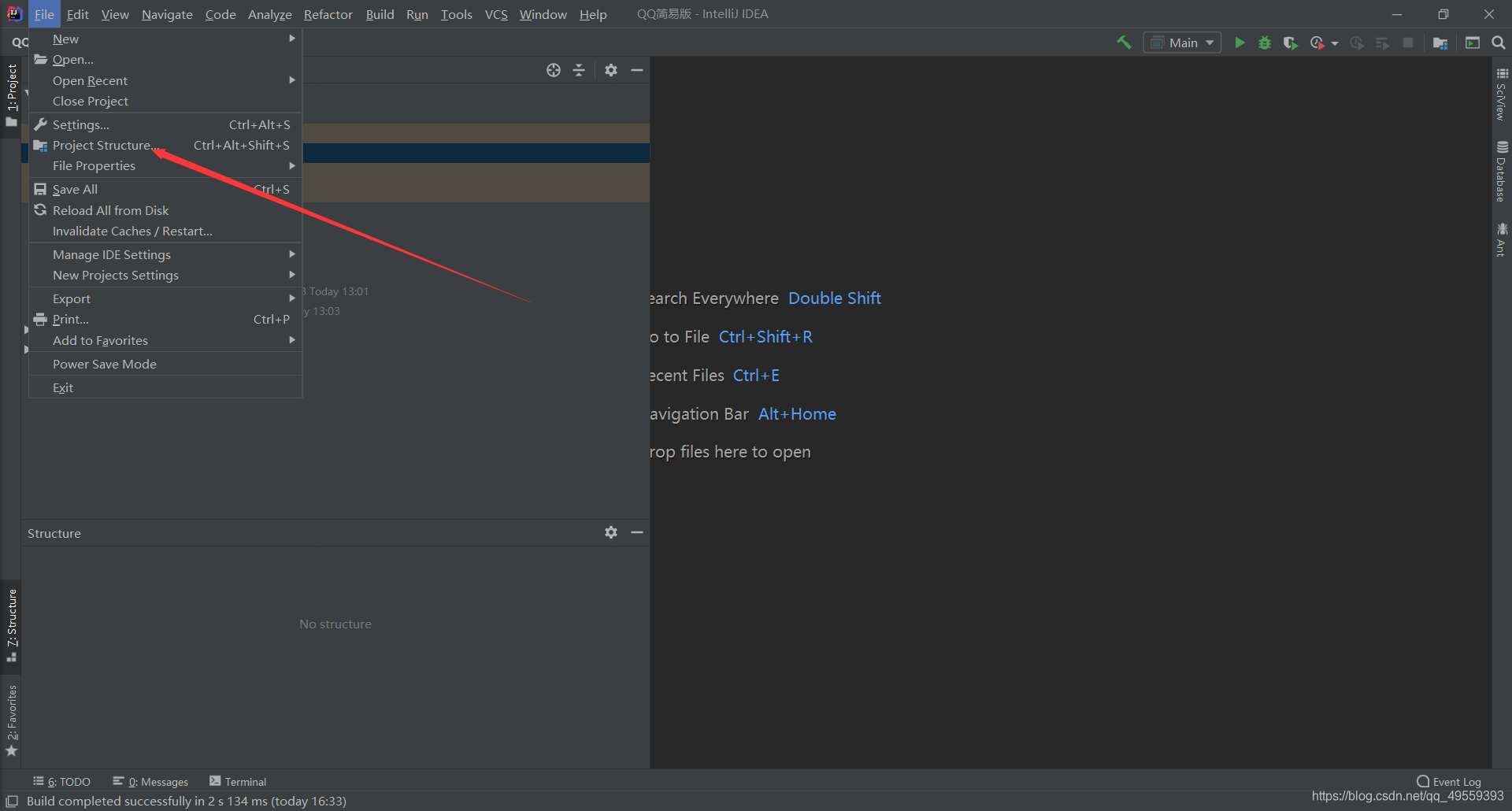Click the Double Shift shortcut hint
This screenshot has width=1512, height=811.
[835, 298]
